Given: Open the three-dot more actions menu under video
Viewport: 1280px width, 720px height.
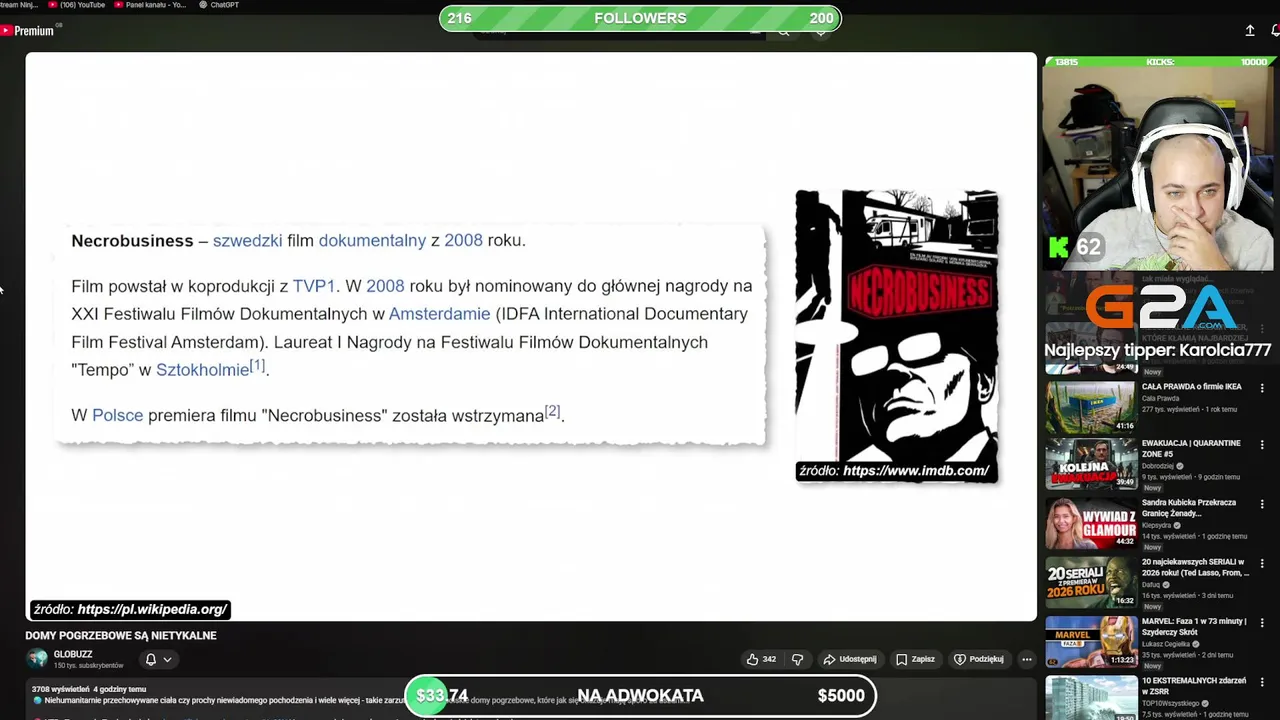Looking at the screenshot, I should pos(1026,660).
